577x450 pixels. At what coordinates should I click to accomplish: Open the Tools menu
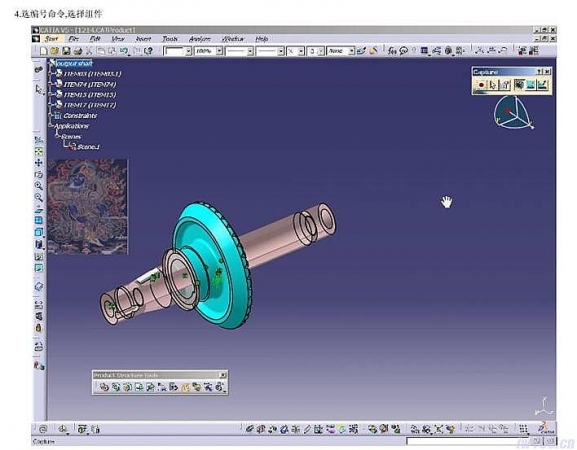coord(170,39)
